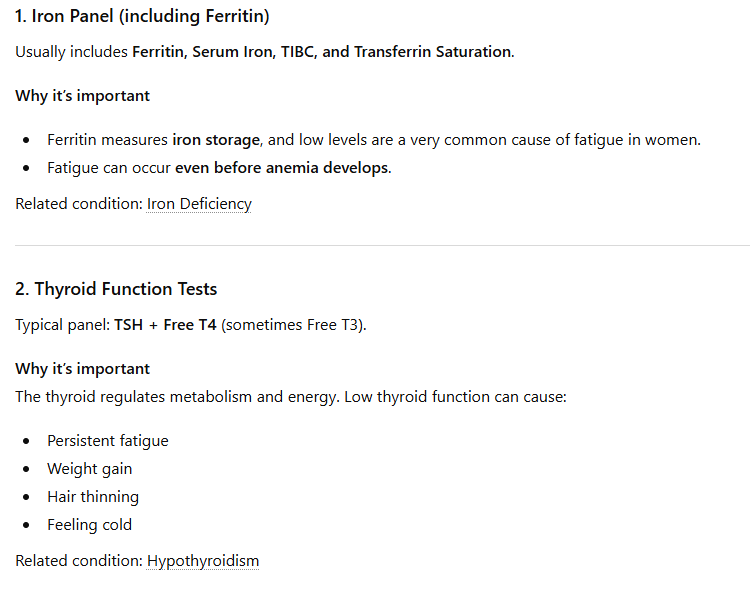This screenshot has height=592, width=750.
Task: Click Why it's important under Iron Panel
Action: coord(83,96)
